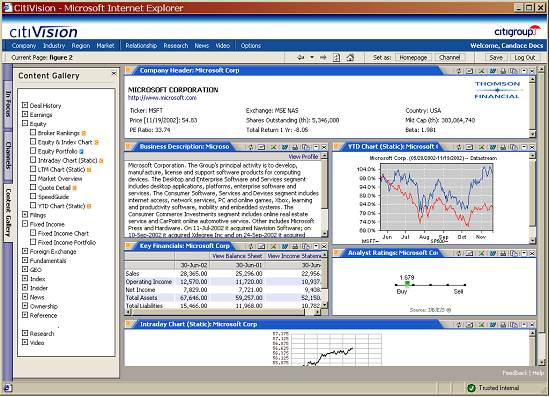
Task: Open the Research menu
Action: [176, 46]
